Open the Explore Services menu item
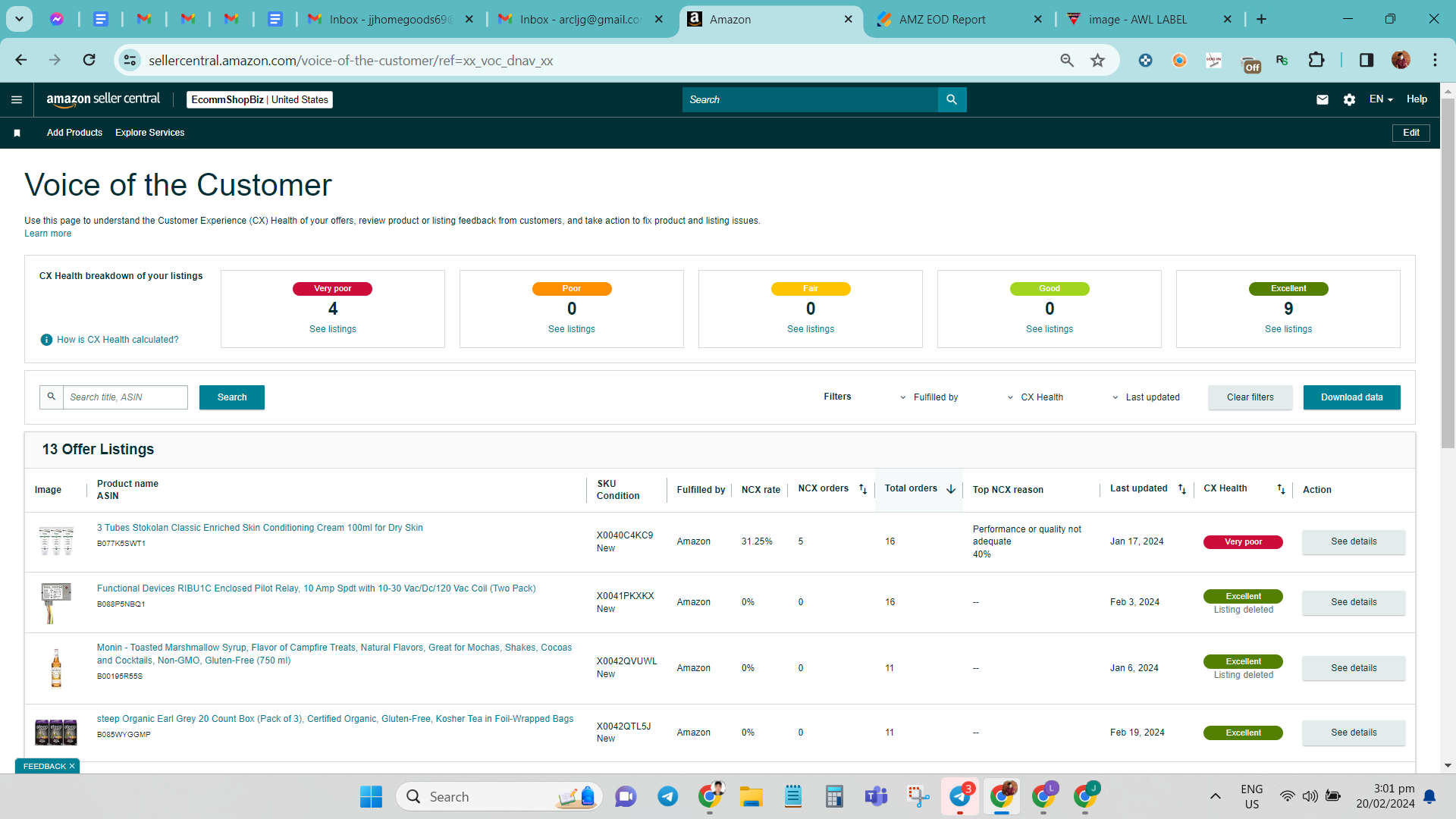Viewport: 1456px width, 819px height. pos(149,133)
